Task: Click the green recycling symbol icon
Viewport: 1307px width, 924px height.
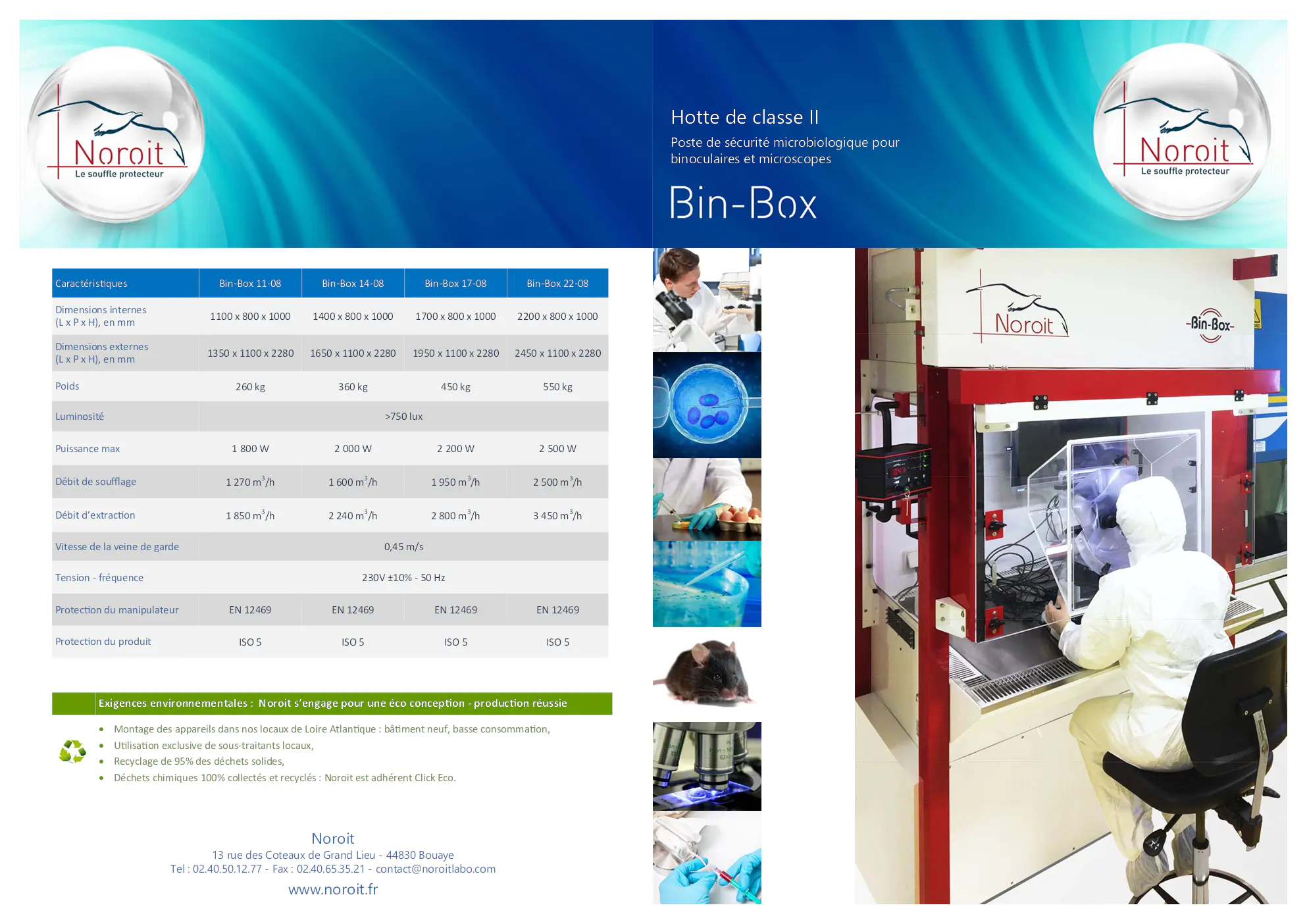Action: tap(72, 751)
